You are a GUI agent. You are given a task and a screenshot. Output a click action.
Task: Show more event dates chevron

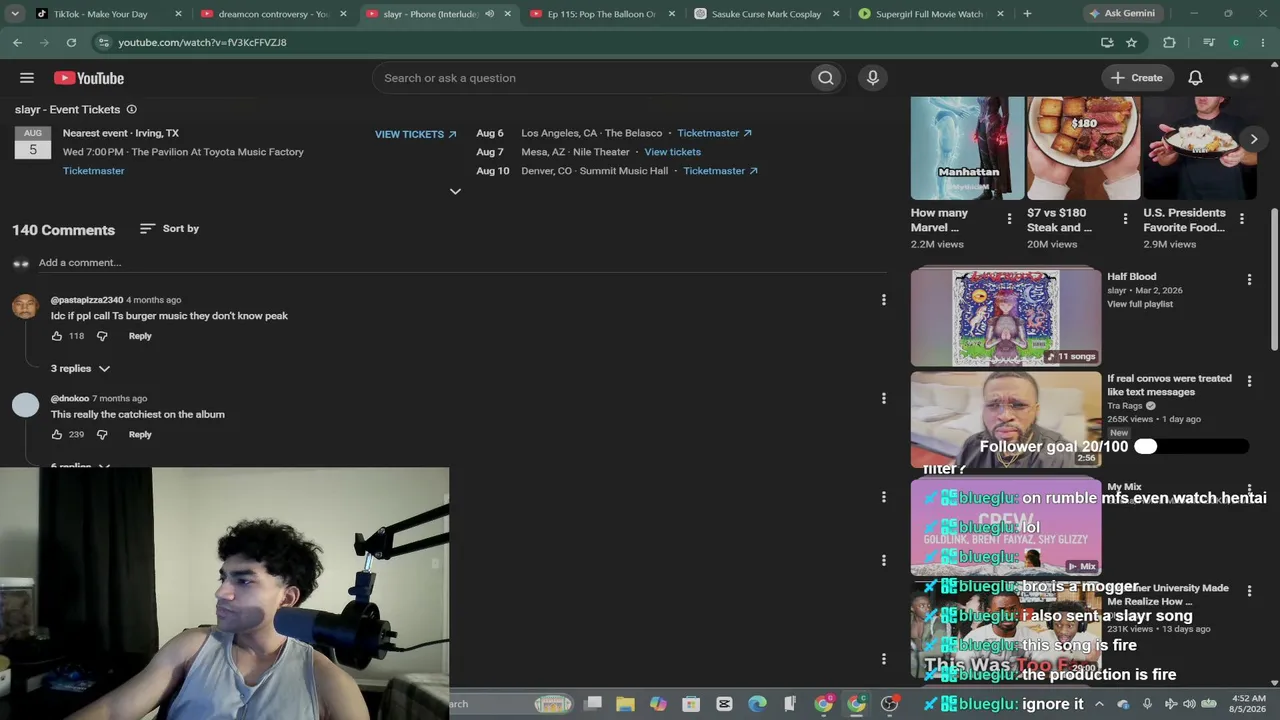pyautogui.click(x=455, y=191)
